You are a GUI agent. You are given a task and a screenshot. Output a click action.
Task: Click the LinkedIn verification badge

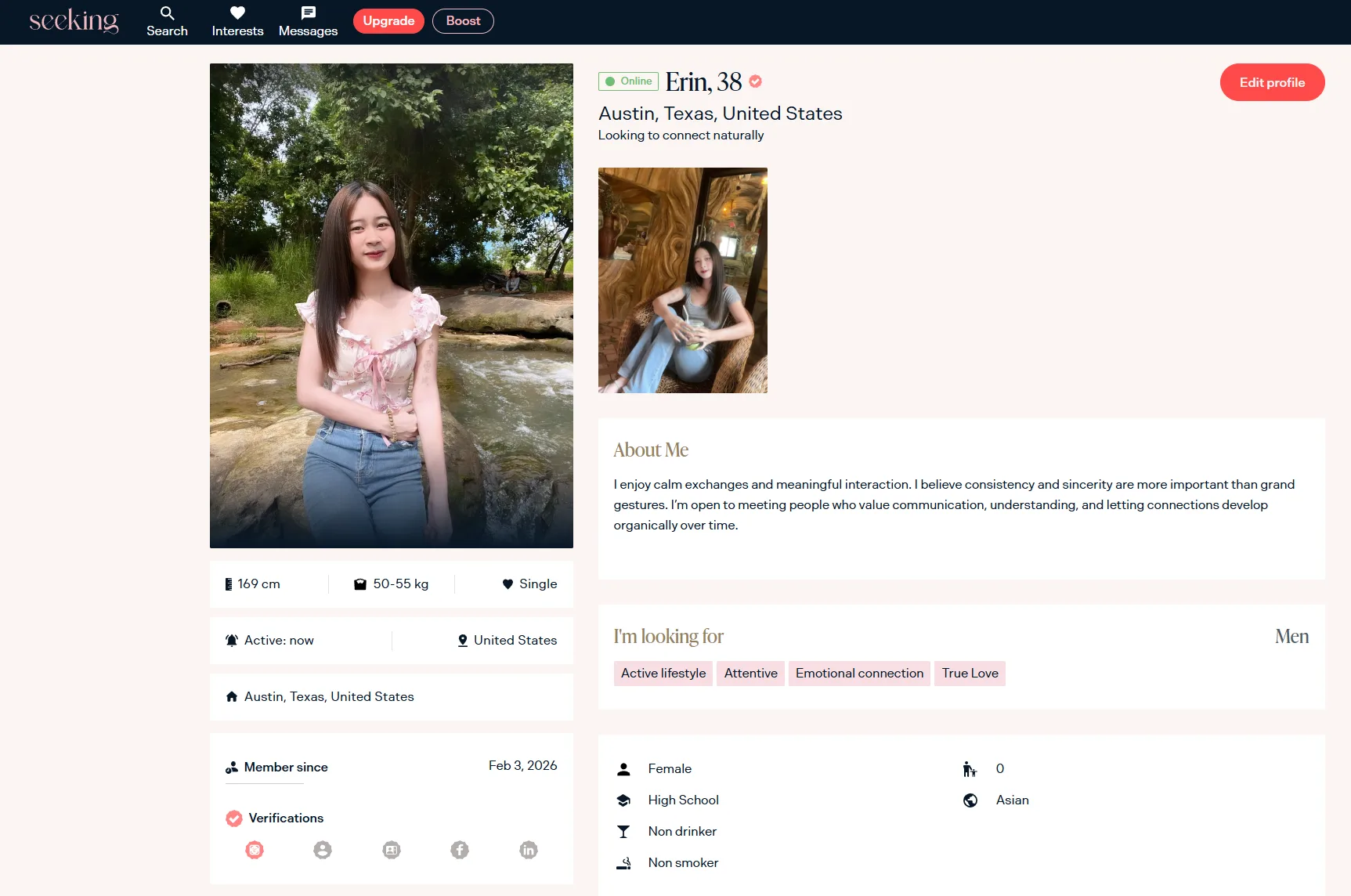(529, 850)
